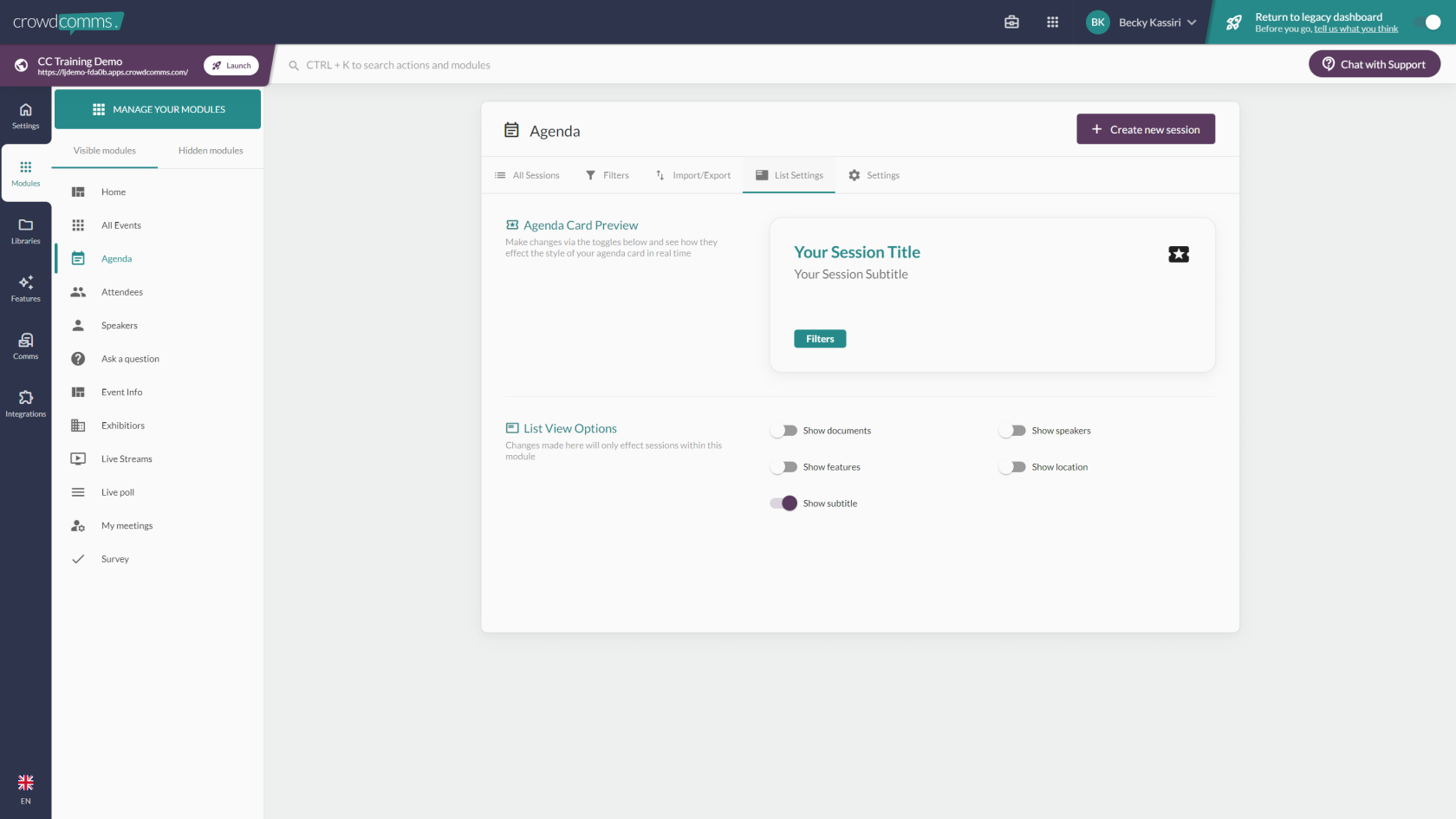This screenshot has height=819, width=1456.
Task: Disable the Show subtitle switch
Action: (x=784, y=504)
